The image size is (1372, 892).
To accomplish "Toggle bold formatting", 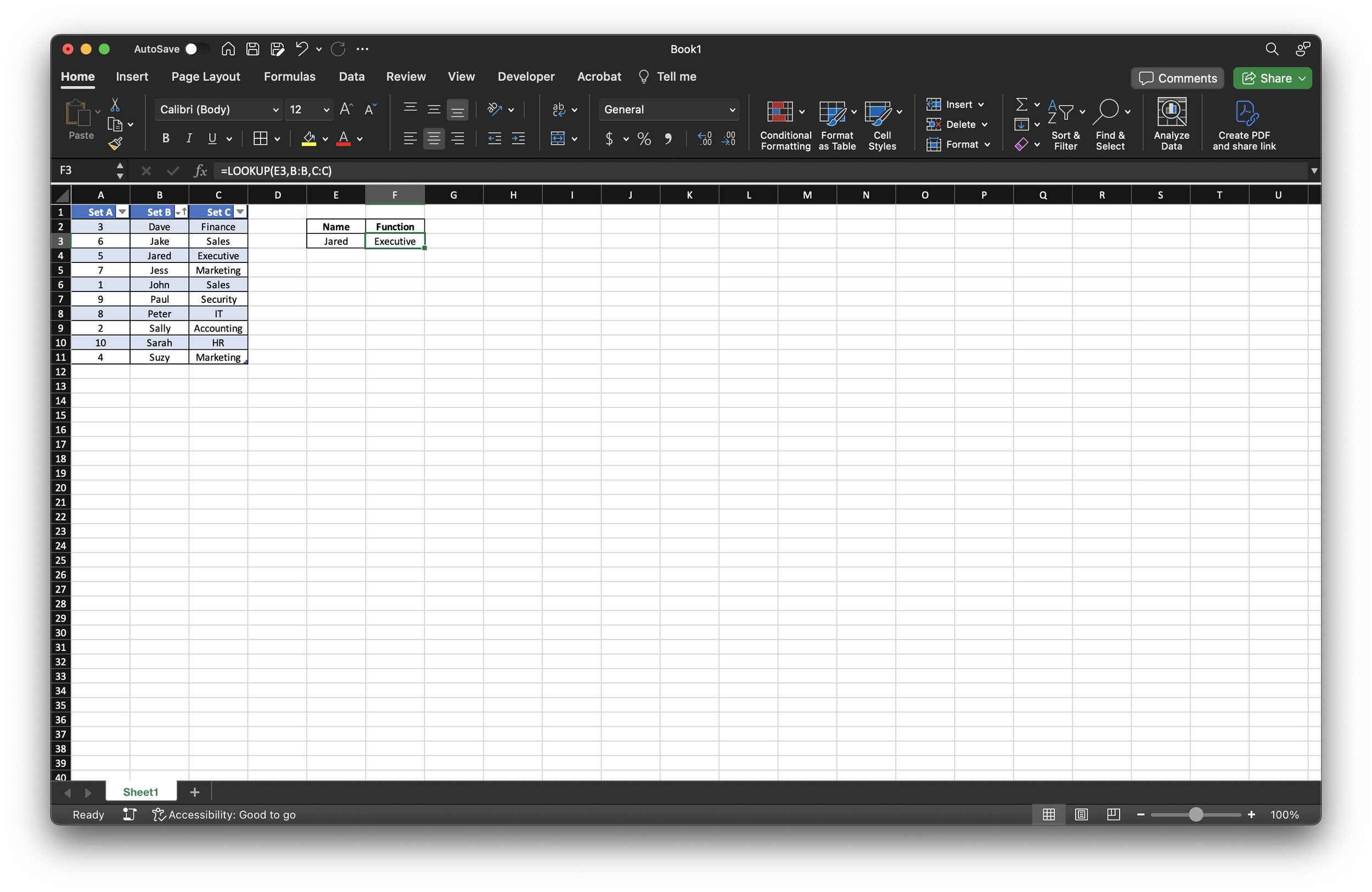I will pyautogui.click(x=165, y=138).
